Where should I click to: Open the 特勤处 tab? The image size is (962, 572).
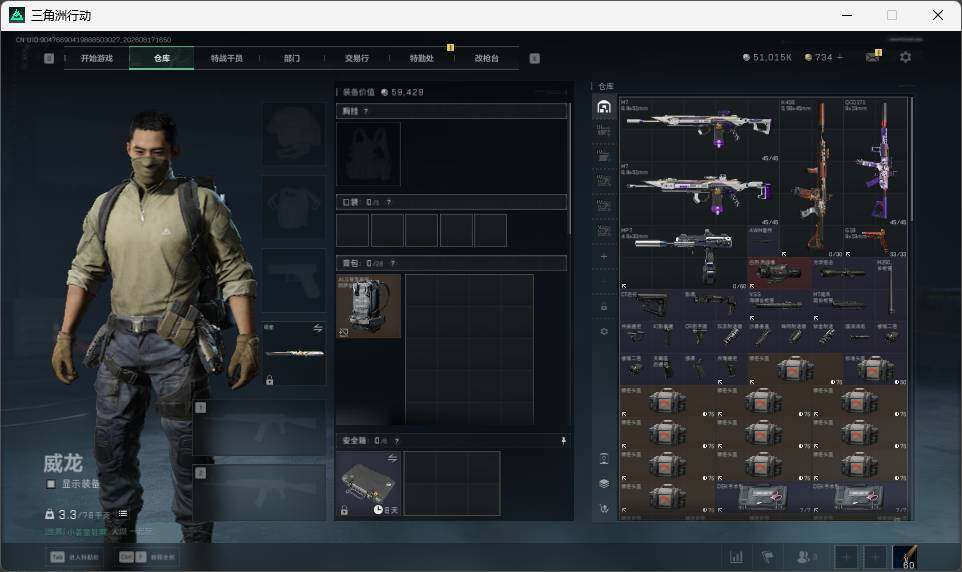point(422,58)
